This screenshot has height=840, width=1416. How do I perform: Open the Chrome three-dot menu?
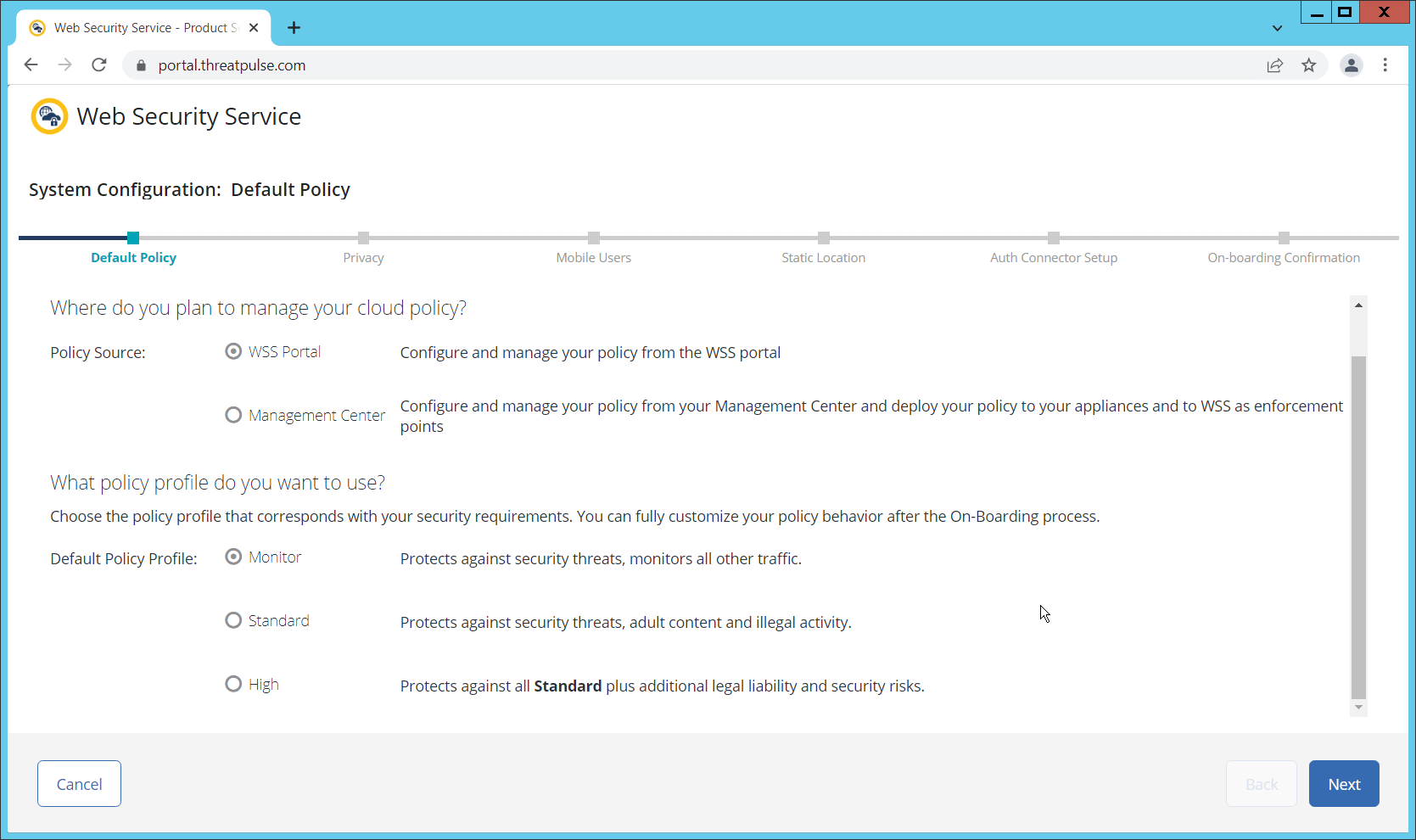(x=1385, y=65)
